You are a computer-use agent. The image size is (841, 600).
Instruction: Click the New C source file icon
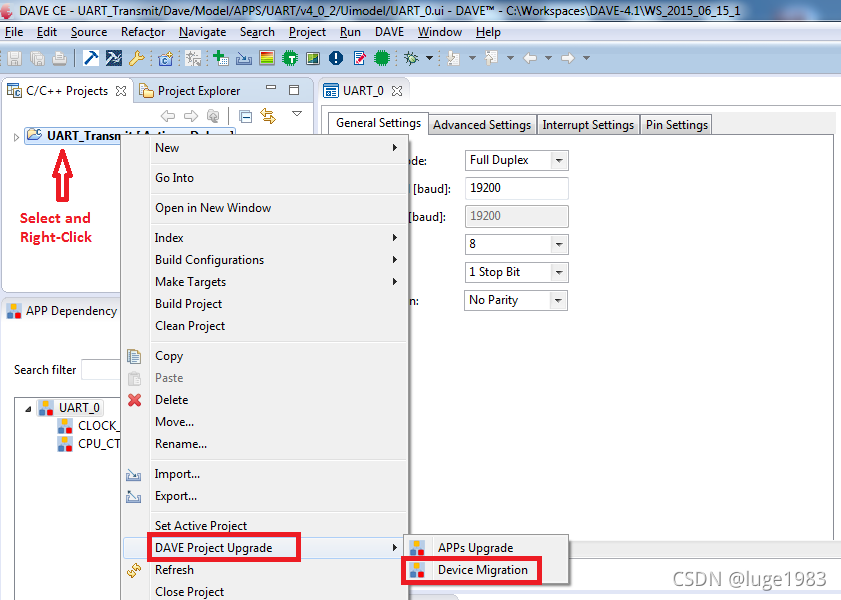(166, 58)
